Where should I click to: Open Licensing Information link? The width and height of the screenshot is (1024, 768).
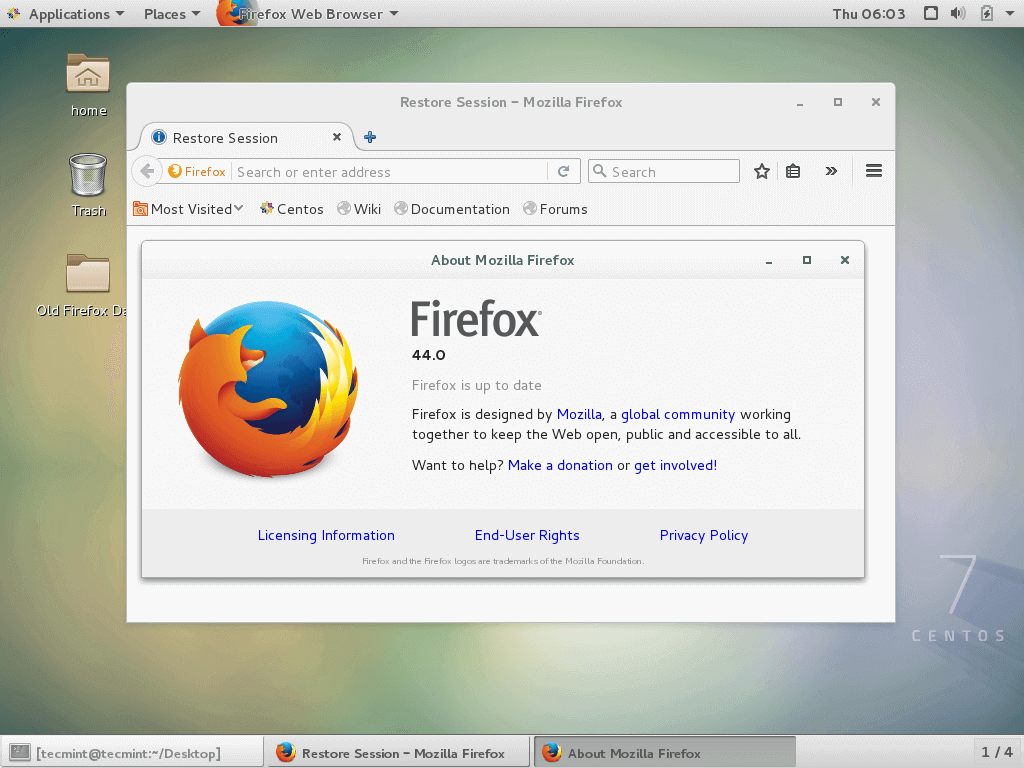pyautogui.click(x=326, y=536)
